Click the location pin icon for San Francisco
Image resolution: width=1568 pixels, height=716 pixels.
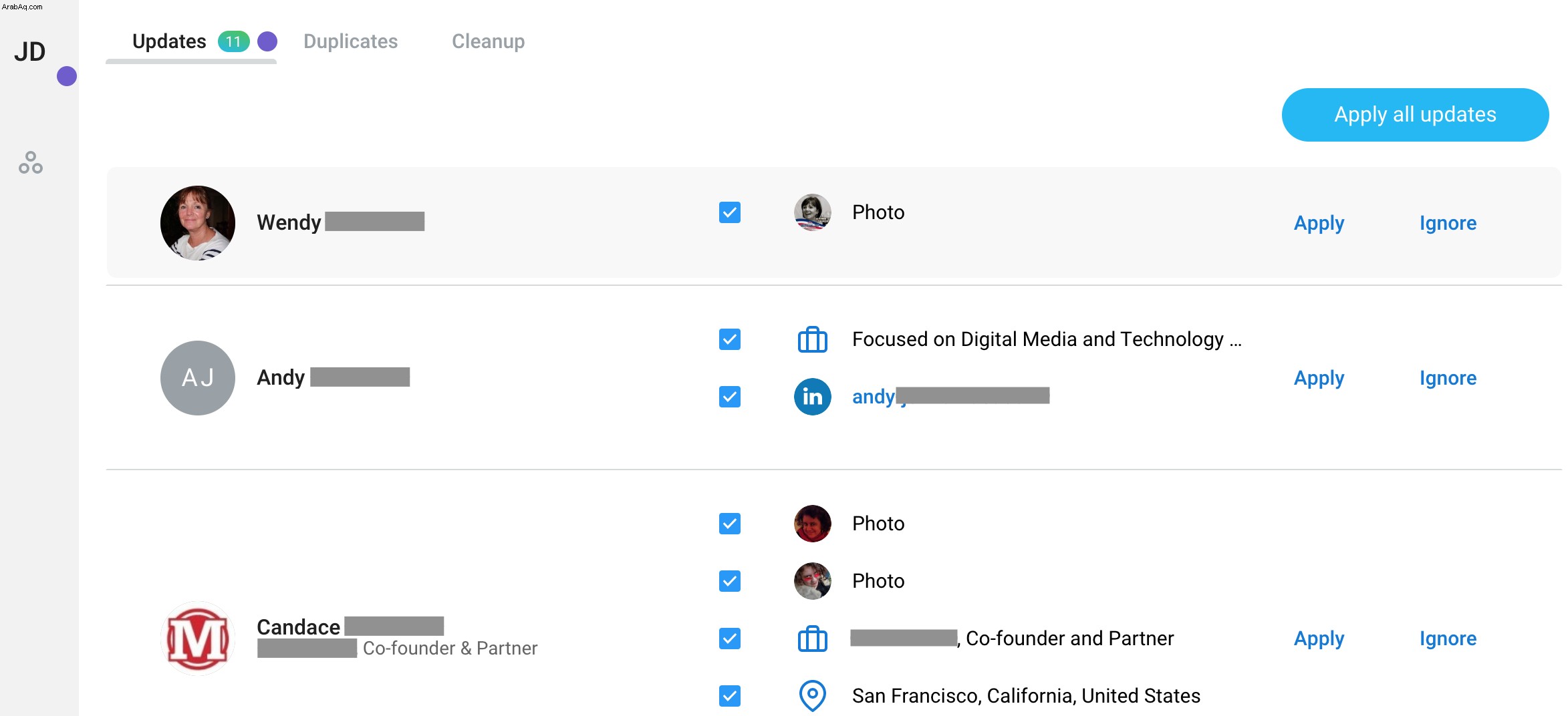click(812, 696)
